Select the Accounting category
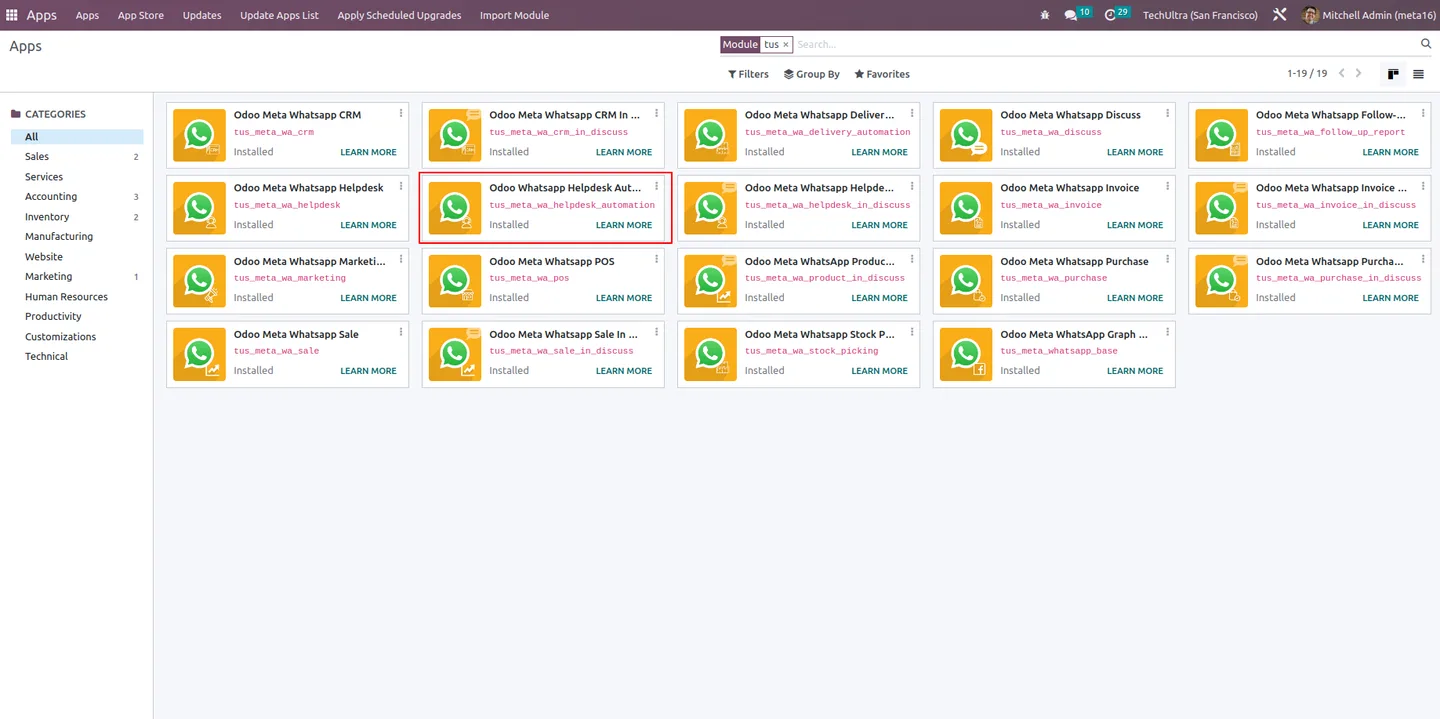 77,197
